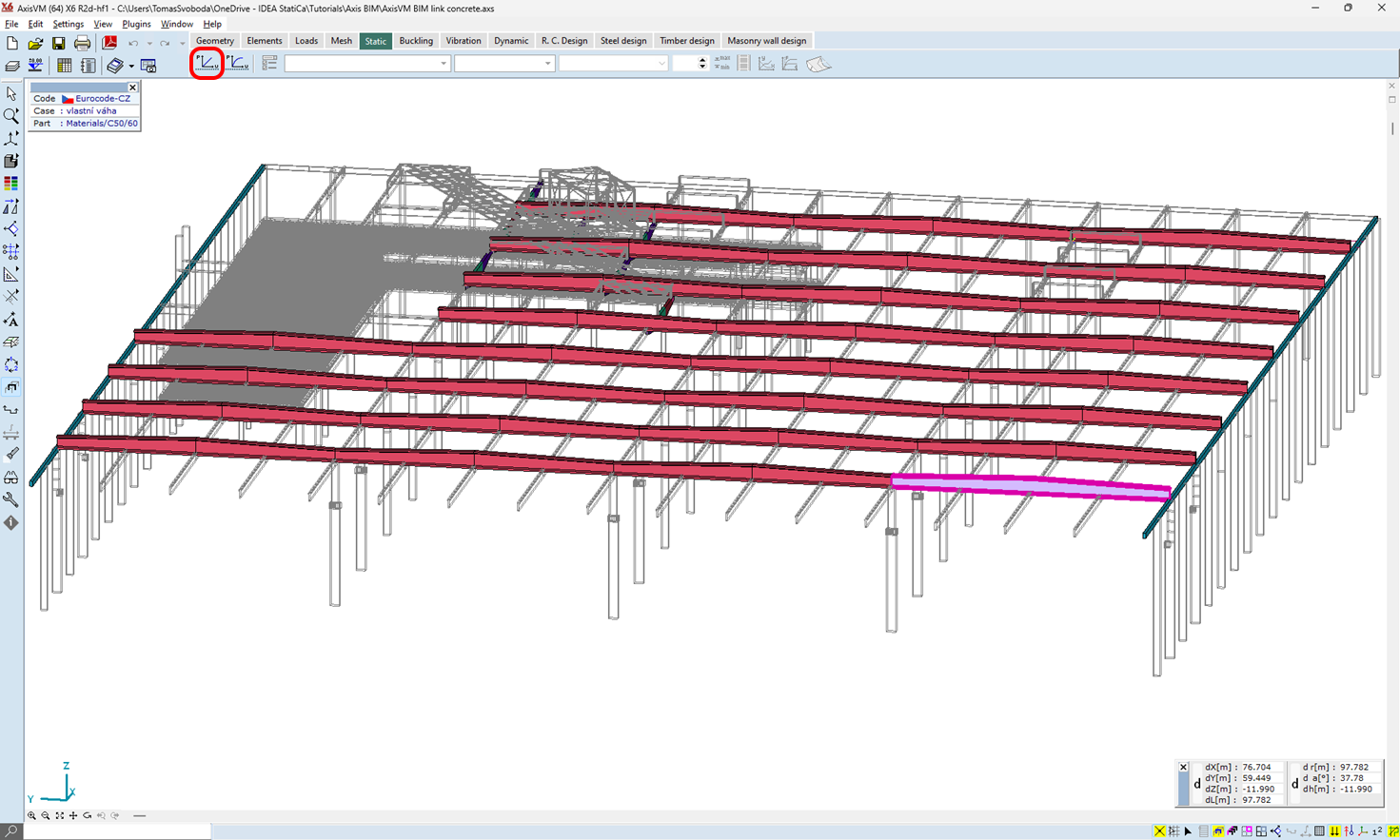
Task: Open the zoom tool in the left toolbar
Action: tap(11, 115)
